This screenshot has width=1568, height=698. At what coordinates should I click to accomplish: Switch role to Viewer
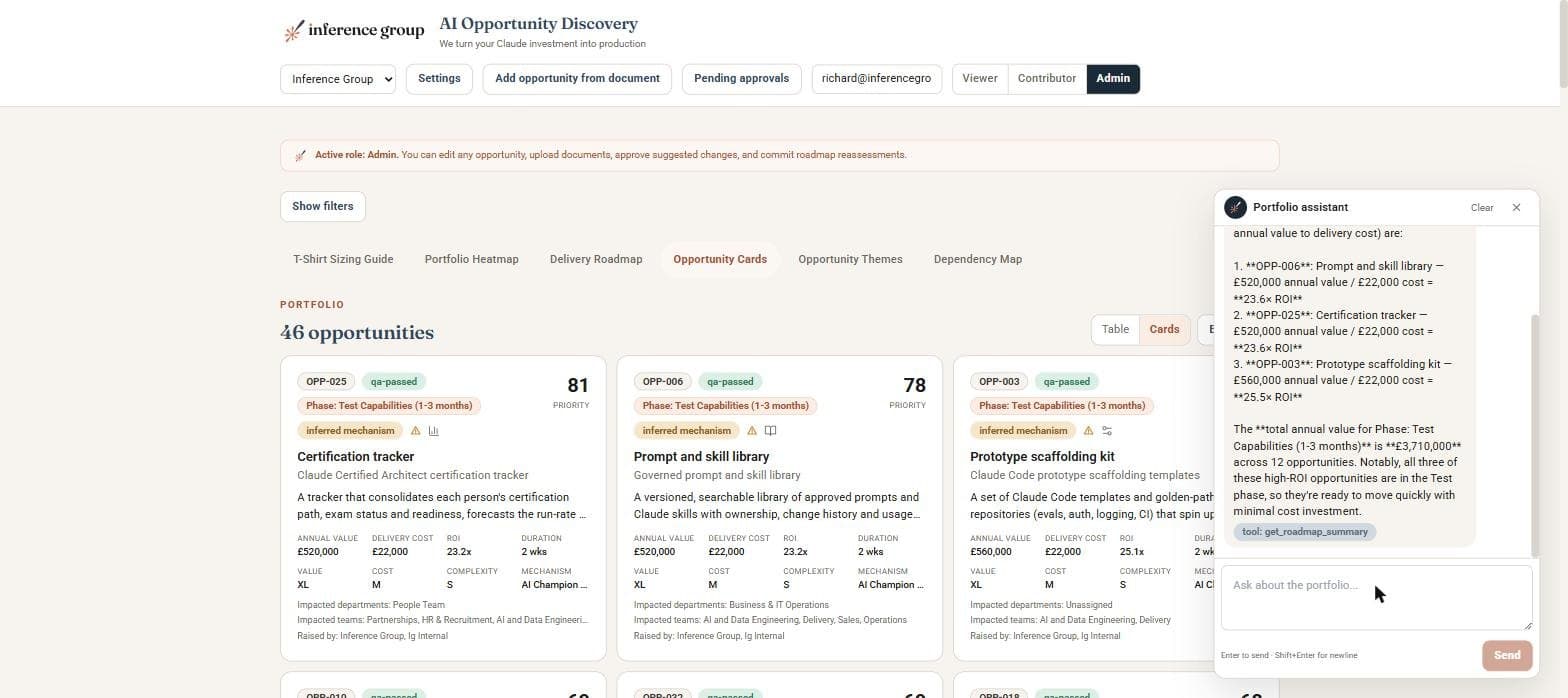(980, 78)
